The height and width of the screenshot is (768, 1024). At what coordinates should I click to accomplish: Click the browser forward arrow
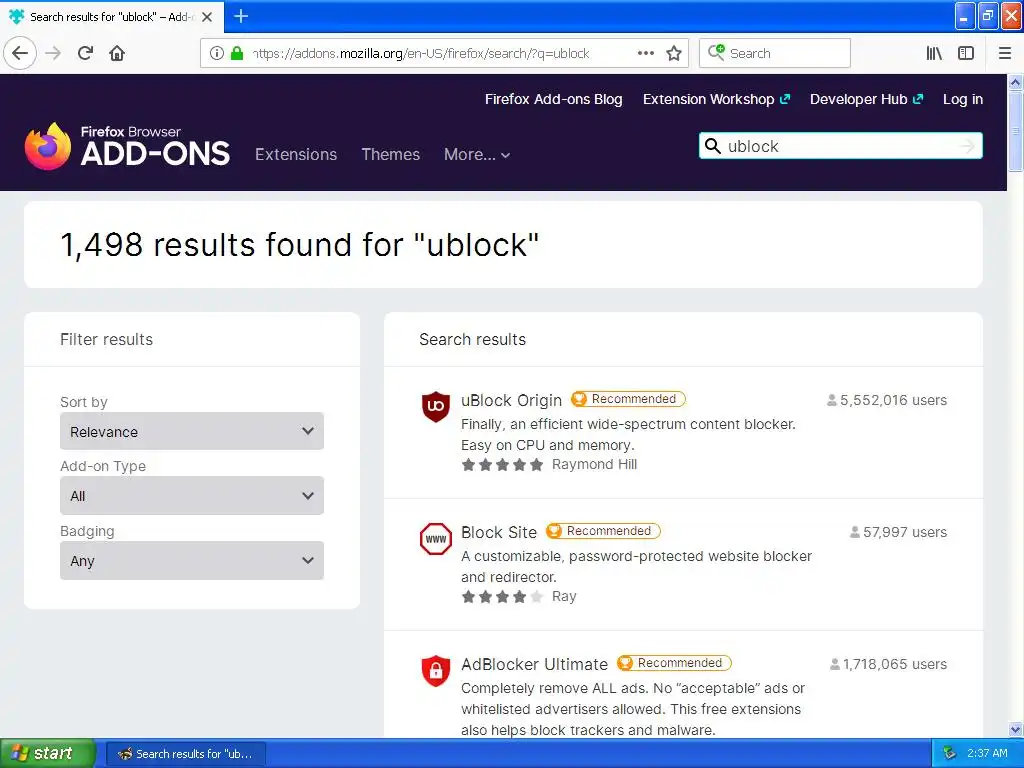tap(53, 53)
